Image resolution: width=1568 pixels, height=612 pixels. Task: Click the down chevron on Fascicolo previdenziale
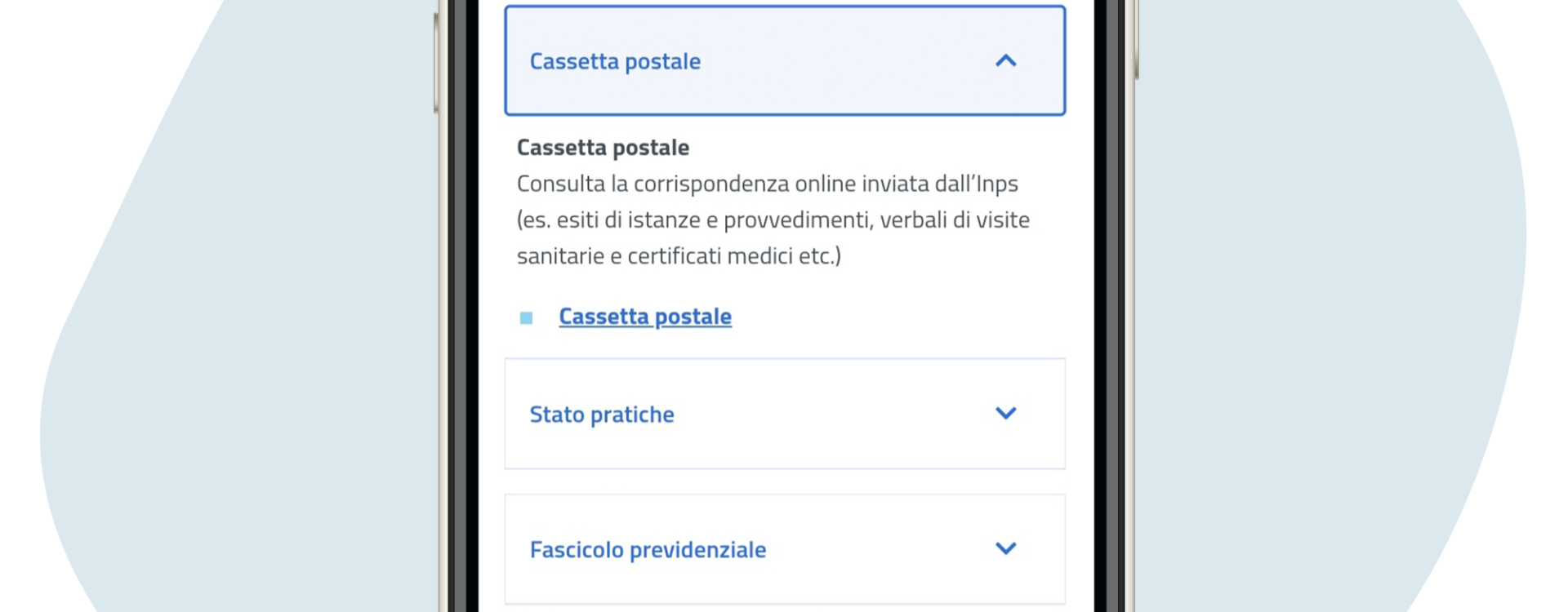(1005, 548)
